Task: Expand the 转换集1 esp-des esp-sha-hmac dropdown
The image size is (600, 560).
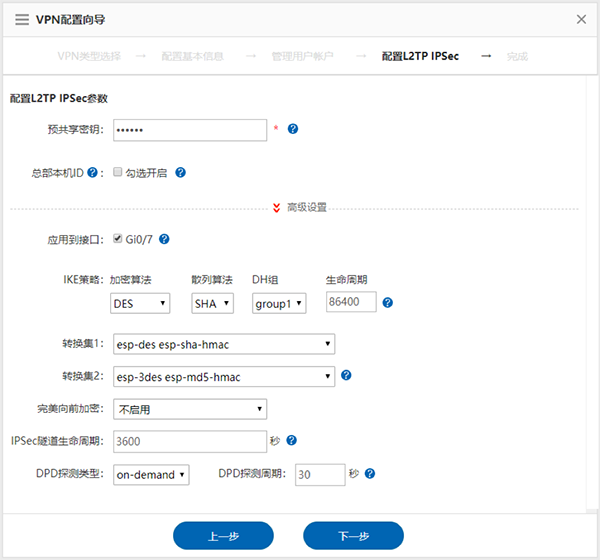Action: (x=223, y=344)
